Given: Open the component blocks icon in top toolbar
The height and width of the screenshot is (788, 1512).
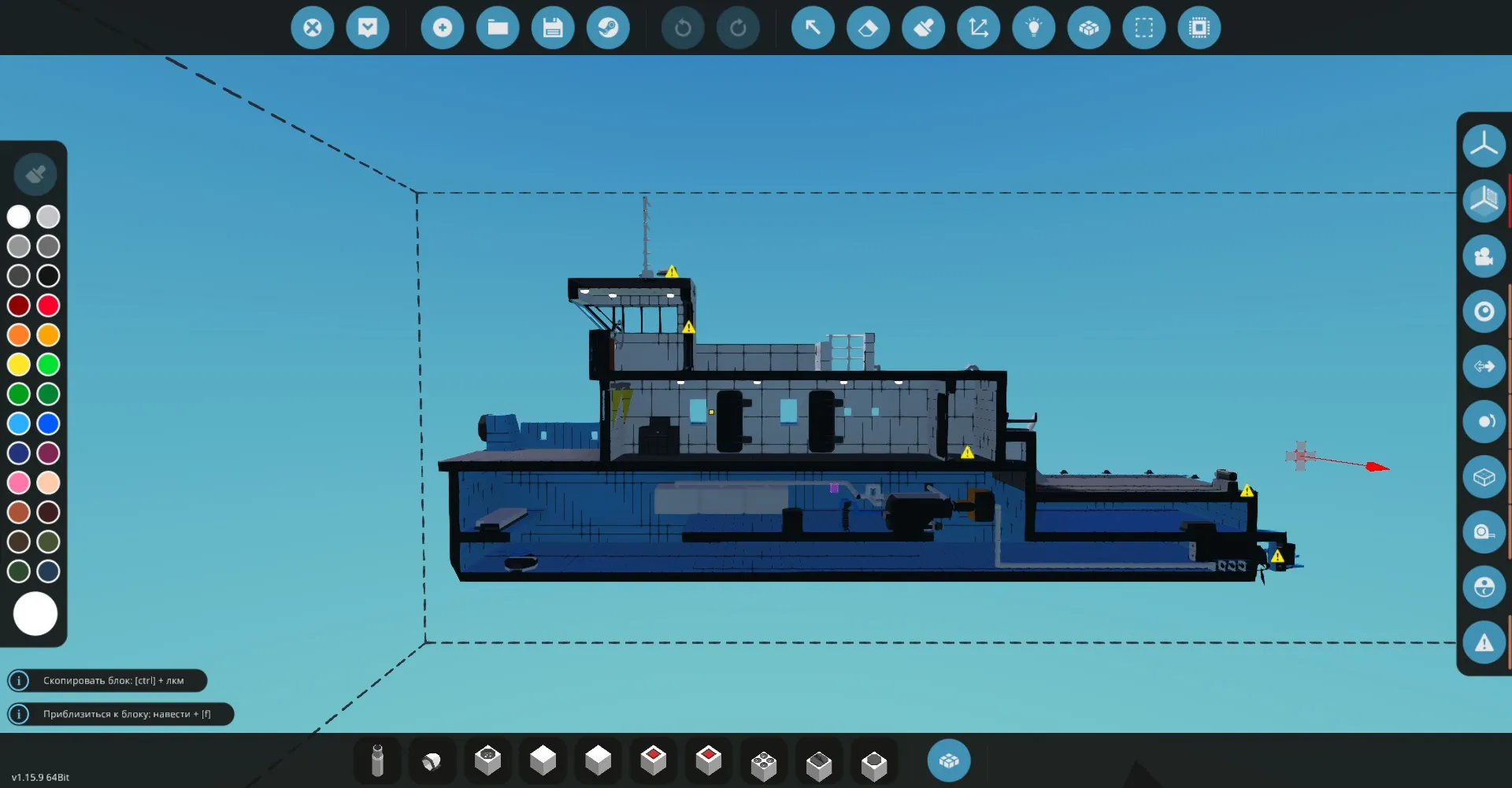Looking at the screenshot, I should point(1088,28).
